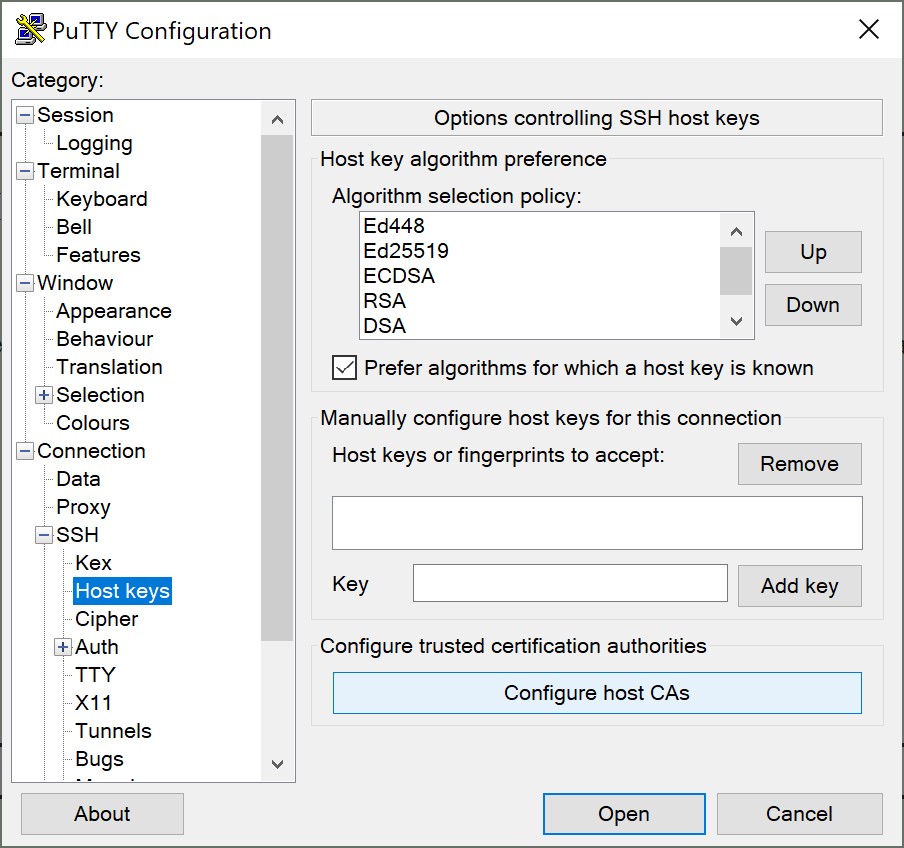This screenshot has width=904, height=848.
Task: Open the Bell settings category
Action: 74,227
